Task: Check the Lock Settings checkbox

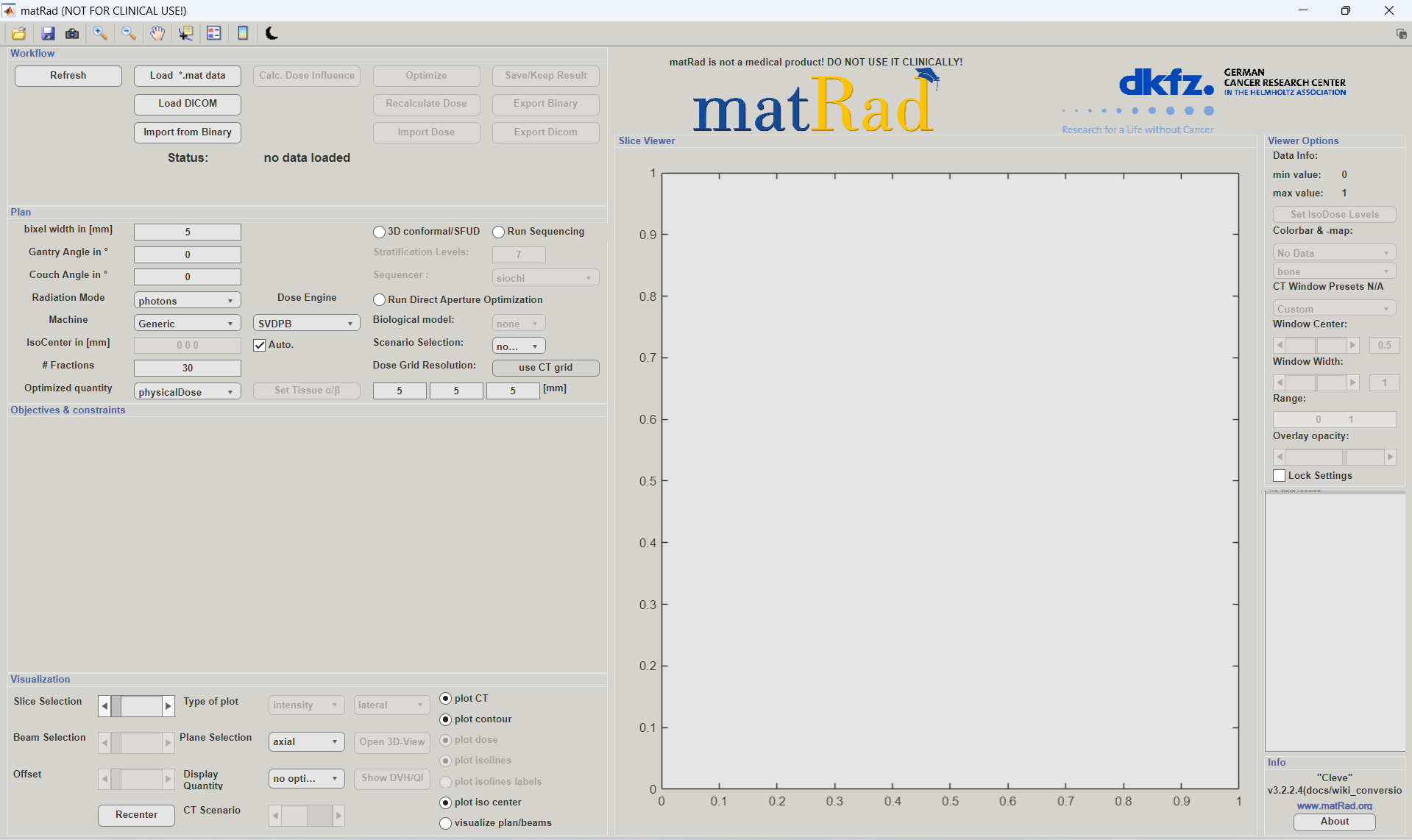Action: (x=1280, y=476)
